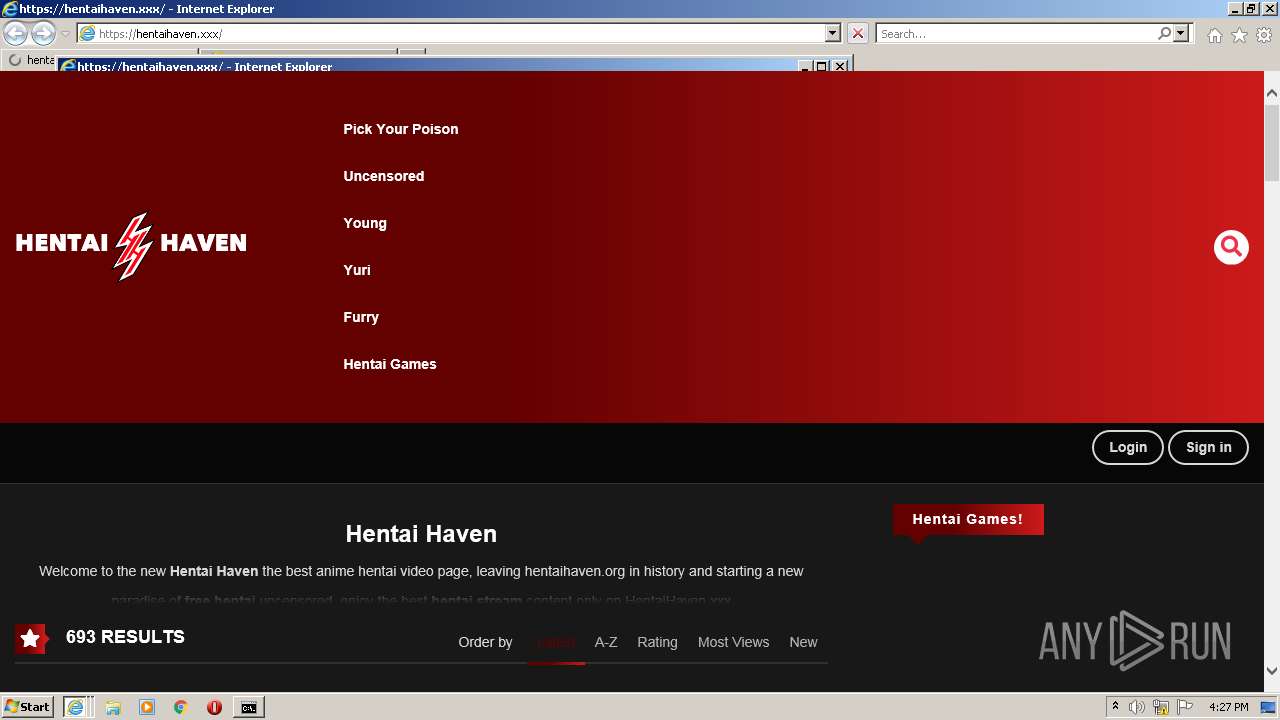Click the page scrollbar down arrow

[1272, 671]
